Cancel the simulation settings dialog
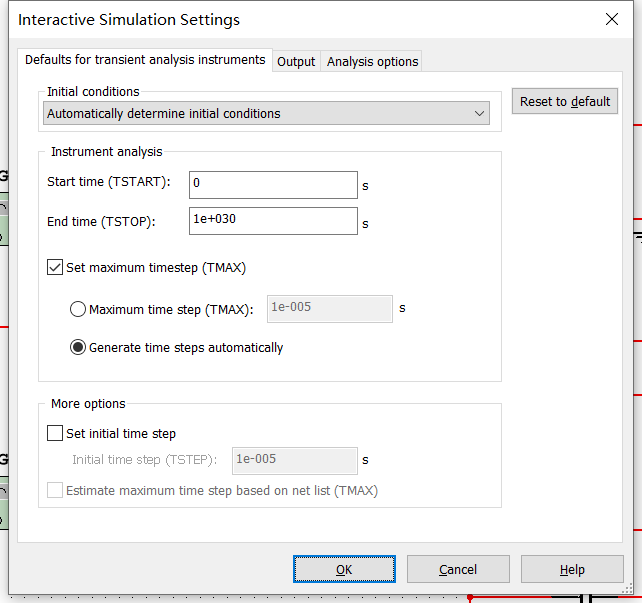The image size is (642, 603). 458,569
